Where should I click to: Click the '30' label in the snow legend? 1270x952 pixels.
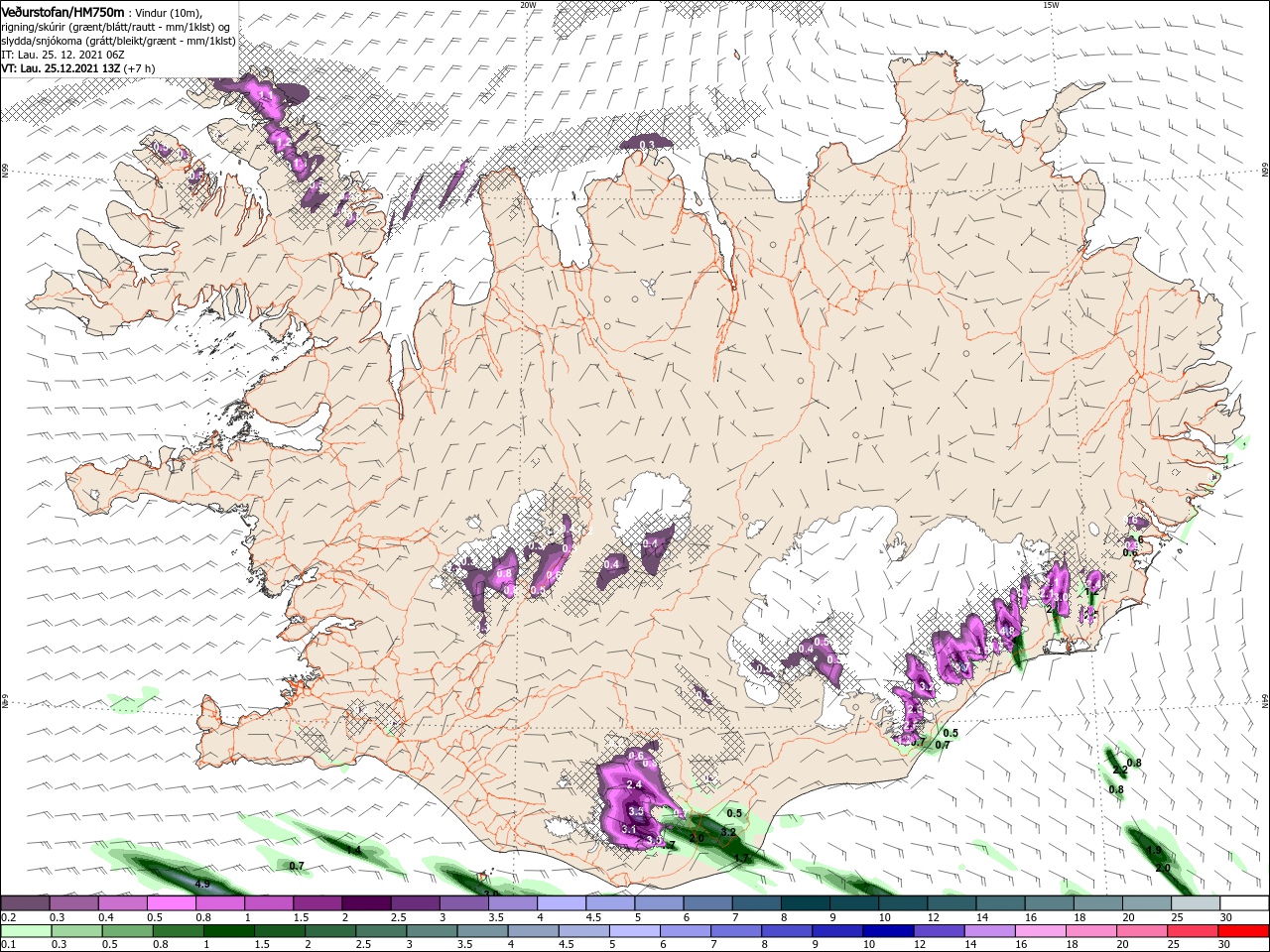(x=1226, y=917)
